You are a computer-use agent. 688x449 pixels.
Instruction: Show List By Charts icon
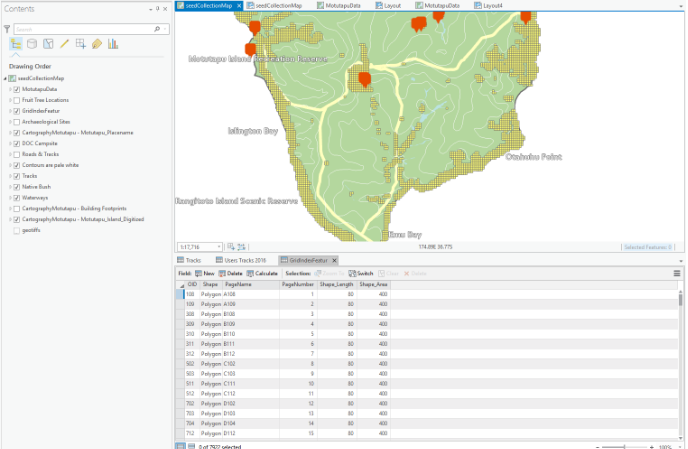click(x=113, y=44)
